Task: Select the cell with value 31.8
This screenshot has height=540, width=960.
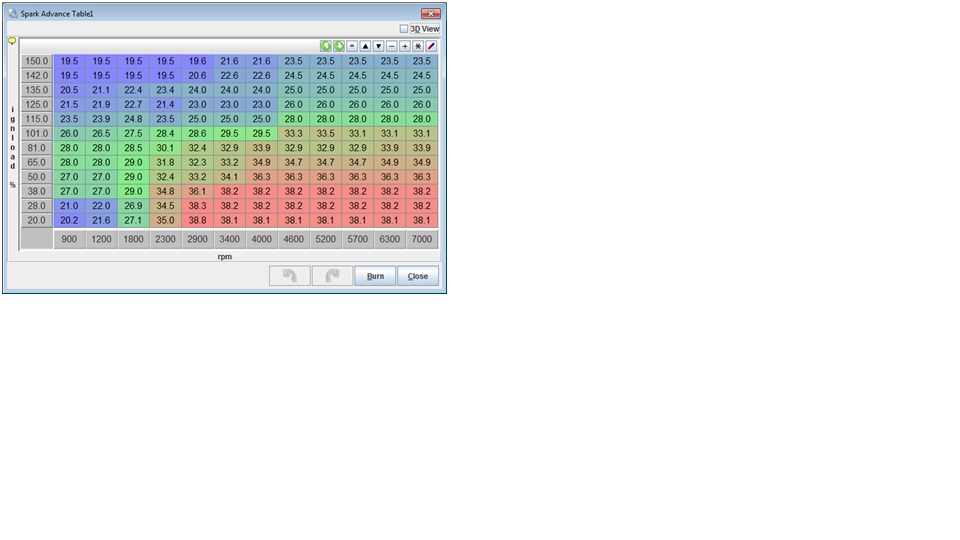Action: [165, 162]
